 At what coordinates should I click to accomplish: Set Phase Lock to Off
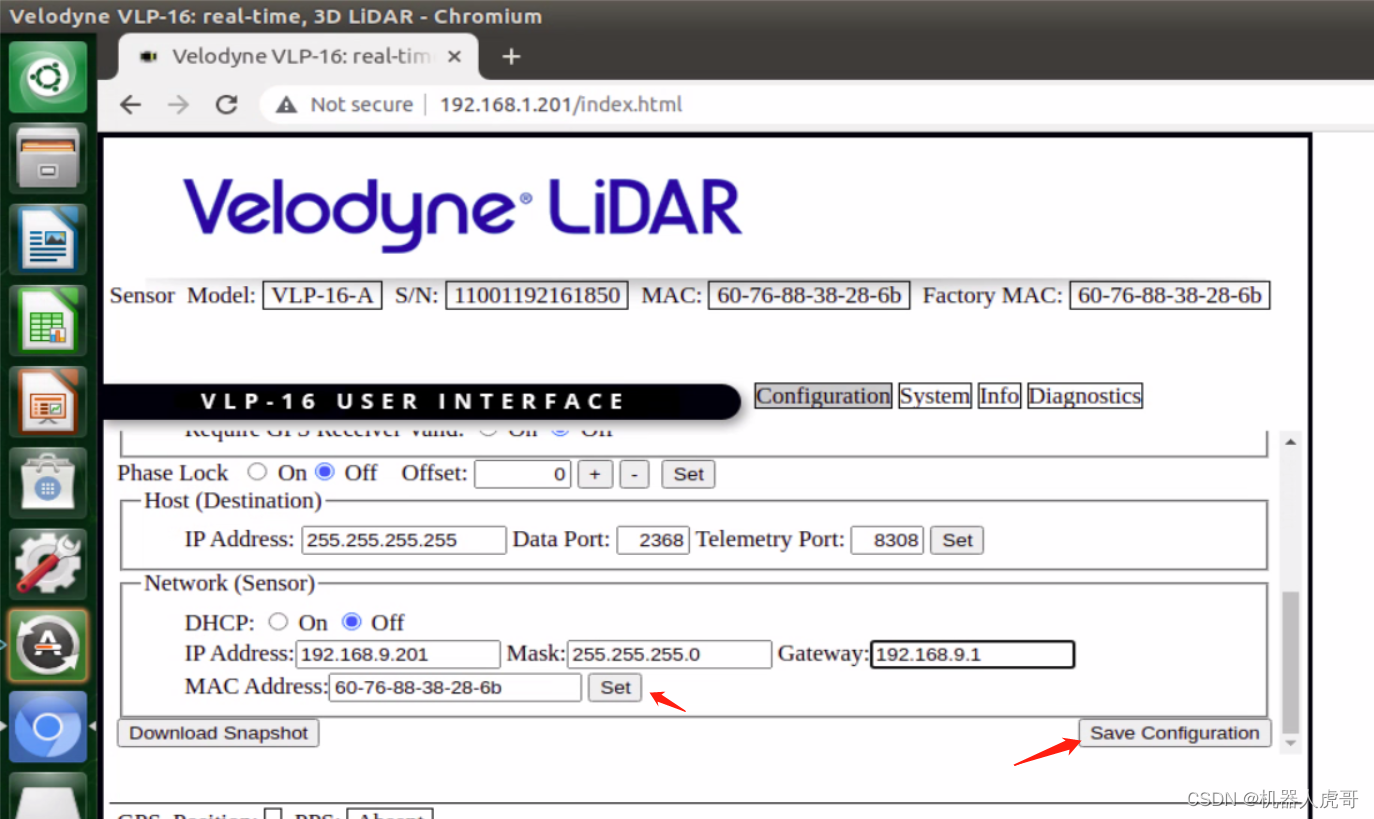click(324, 472)
